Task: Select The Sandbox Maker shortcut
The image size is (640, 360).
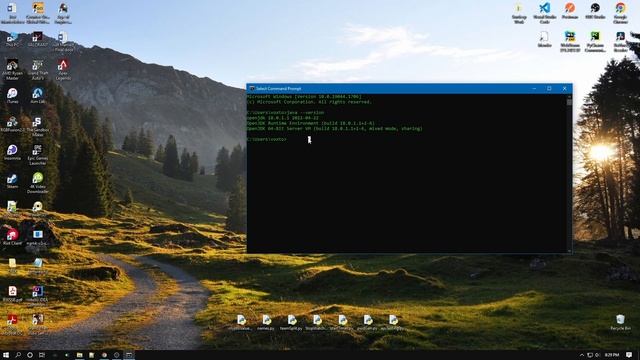Action: (38, 126)
